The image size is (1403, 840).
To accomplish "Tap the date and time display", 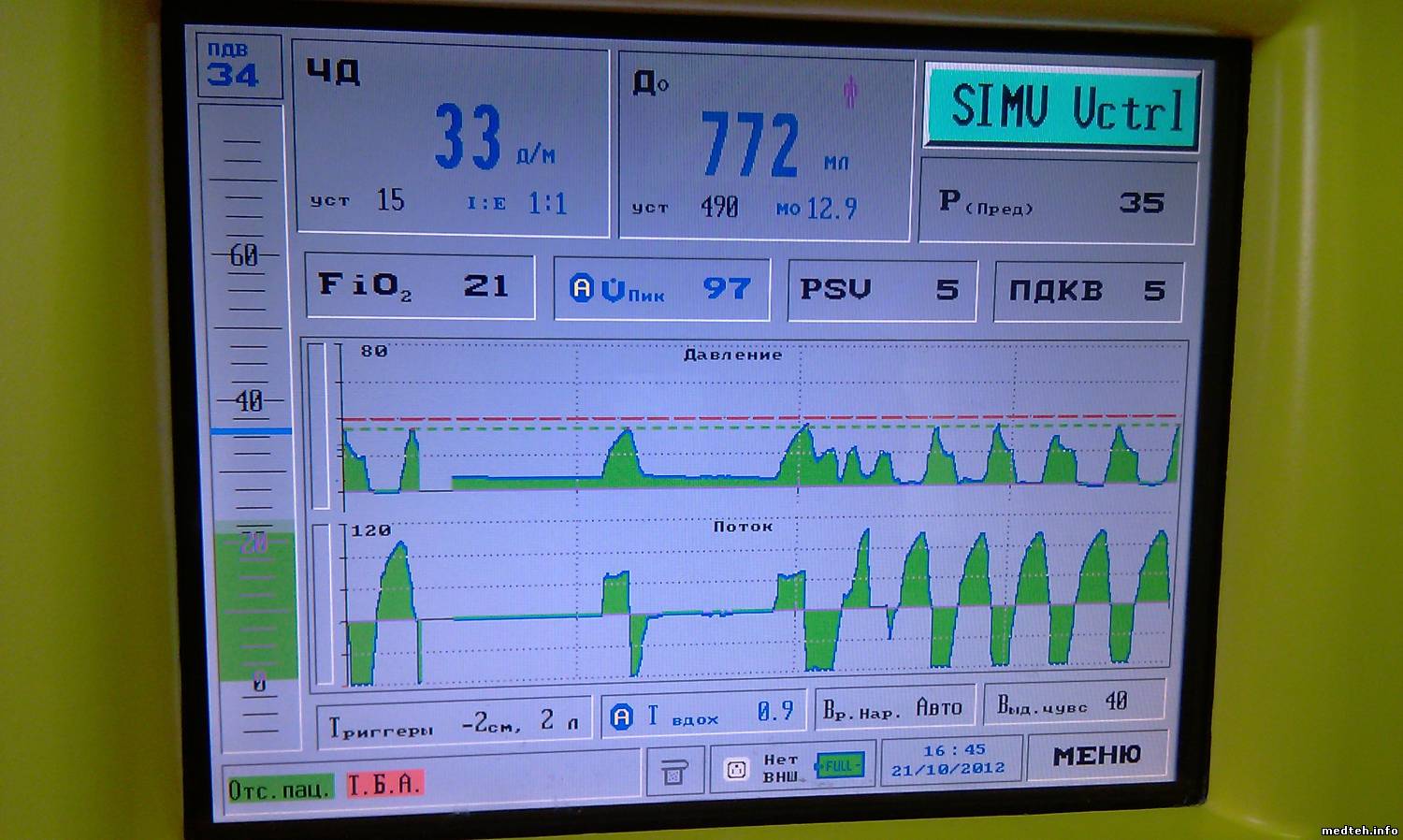I will pyautogui.click(x=948, y=760).
